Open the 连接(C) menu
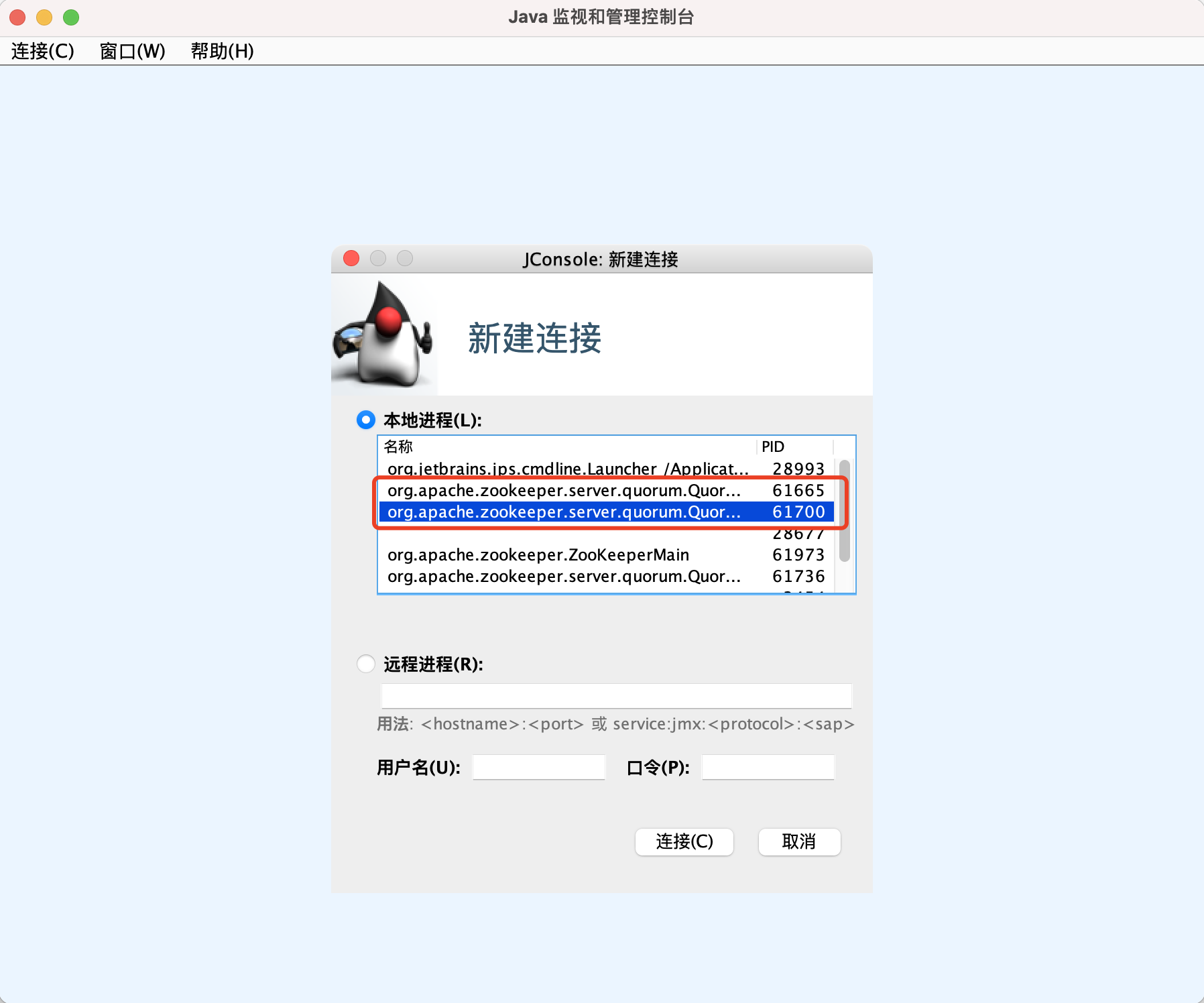1204x1003 pixels. [42, 52]
